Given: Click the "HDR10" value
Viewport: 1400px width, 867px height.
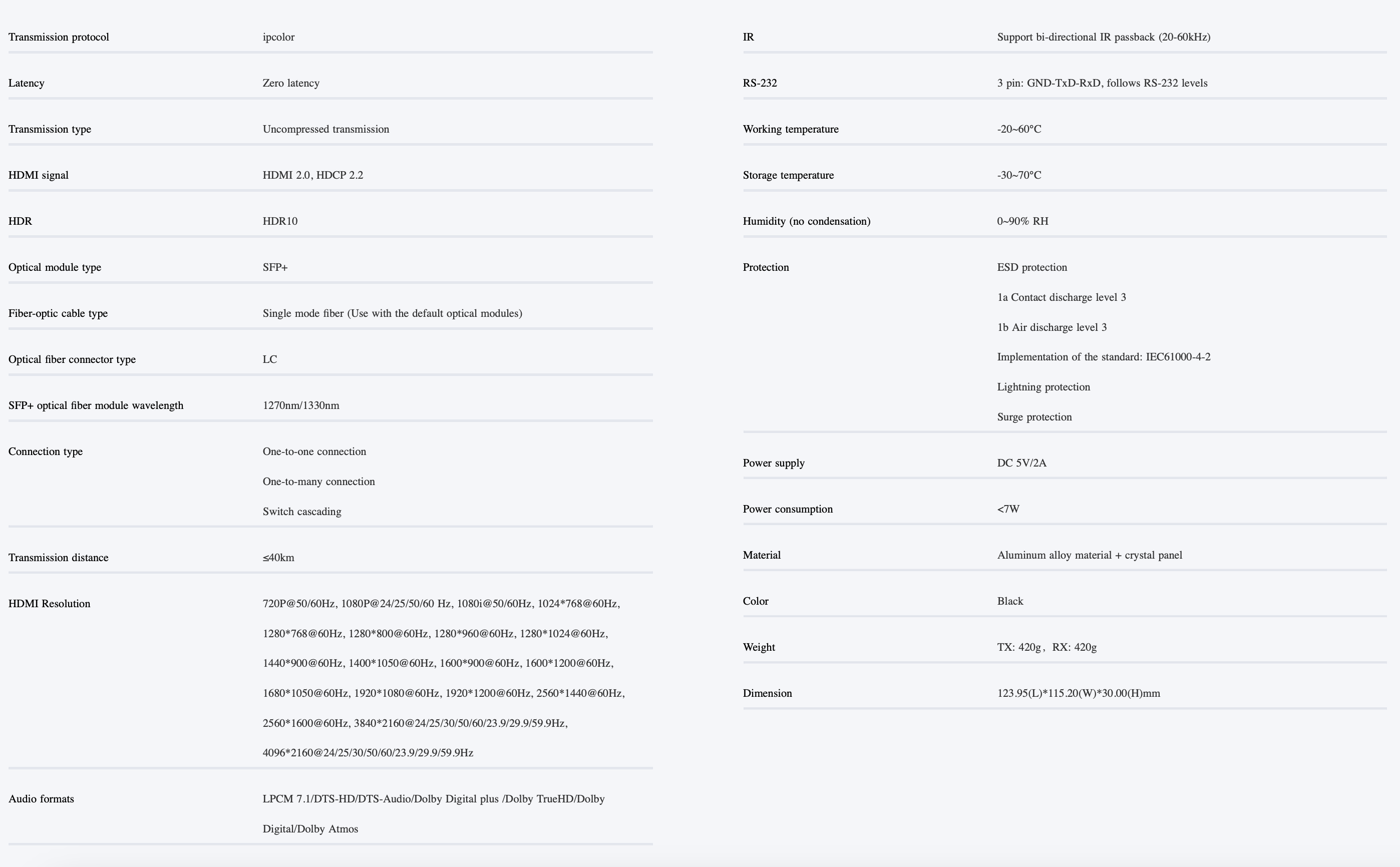Looking at the screenshot, I should [280, 221].
